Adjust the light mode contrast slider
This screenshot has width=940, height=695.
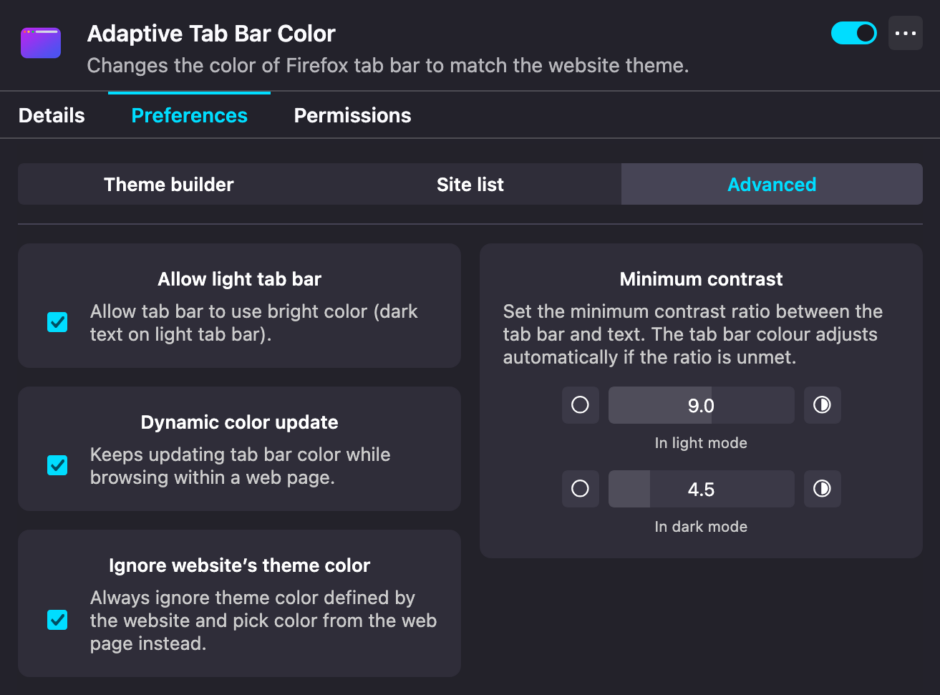pos(700,405)
